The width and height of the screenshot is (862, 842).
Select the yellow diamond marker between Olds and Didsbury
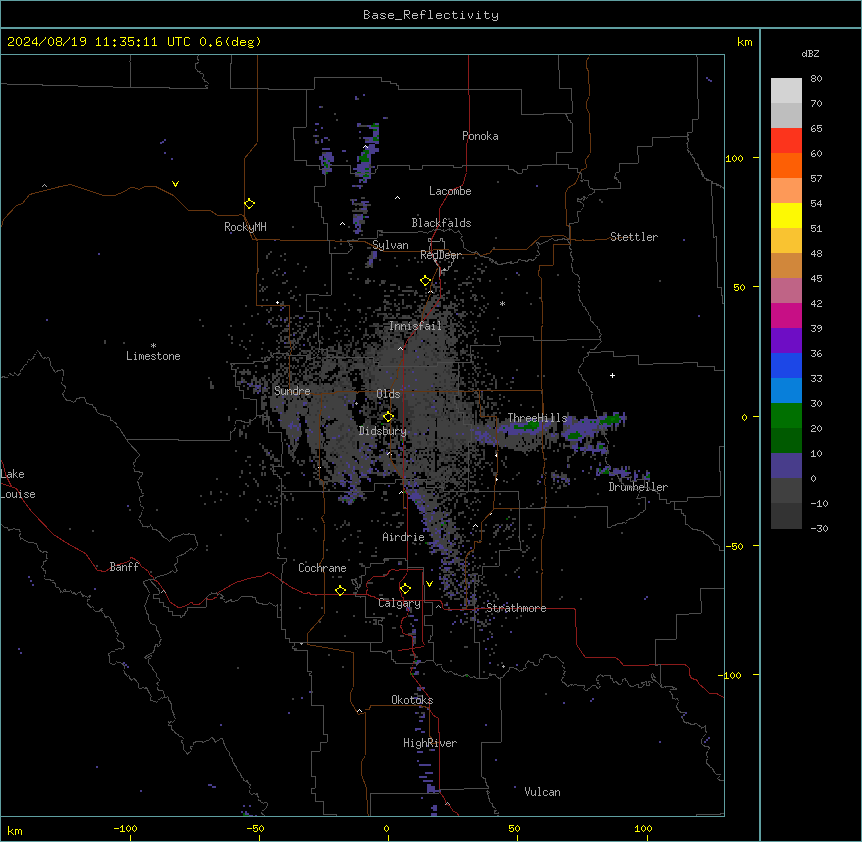388,417
